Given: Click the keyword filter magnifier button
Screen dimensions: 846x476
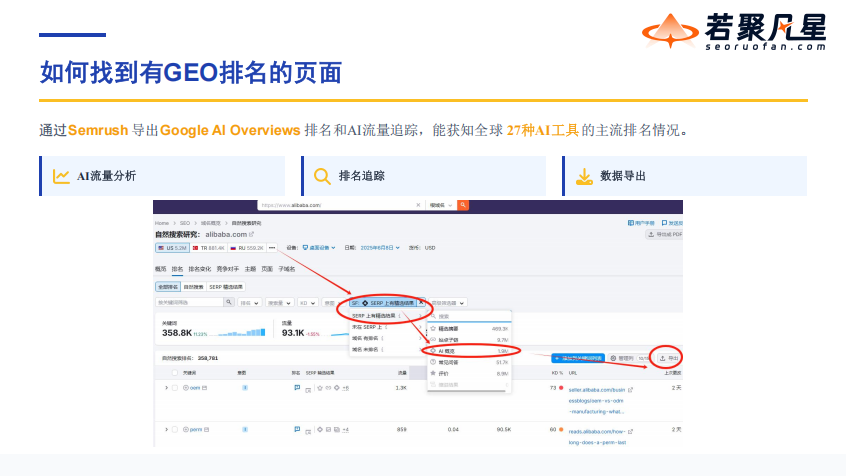Looking at the screenshot, I should [229, 302].
